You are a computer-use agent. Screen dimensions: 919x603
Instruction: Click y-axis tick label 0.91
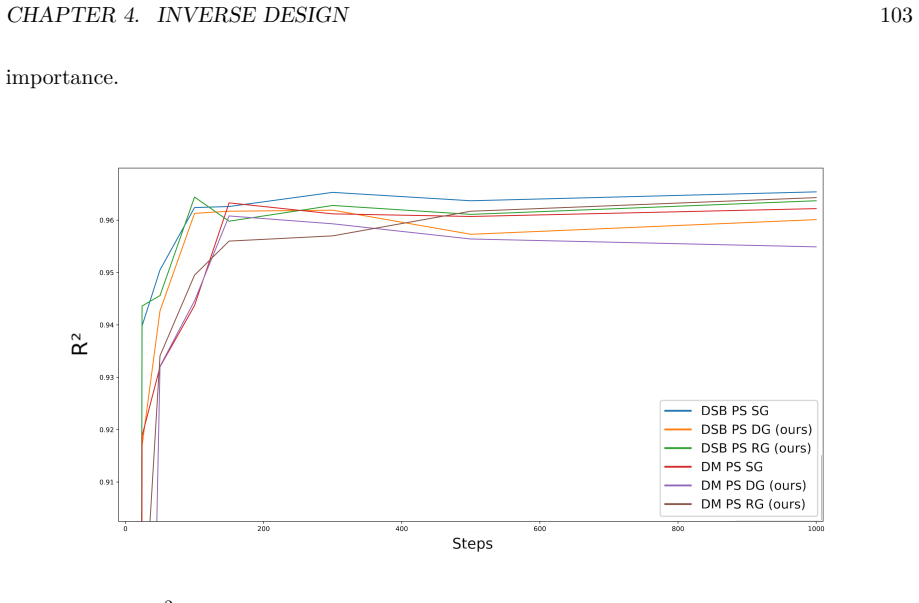click(107, 482)
